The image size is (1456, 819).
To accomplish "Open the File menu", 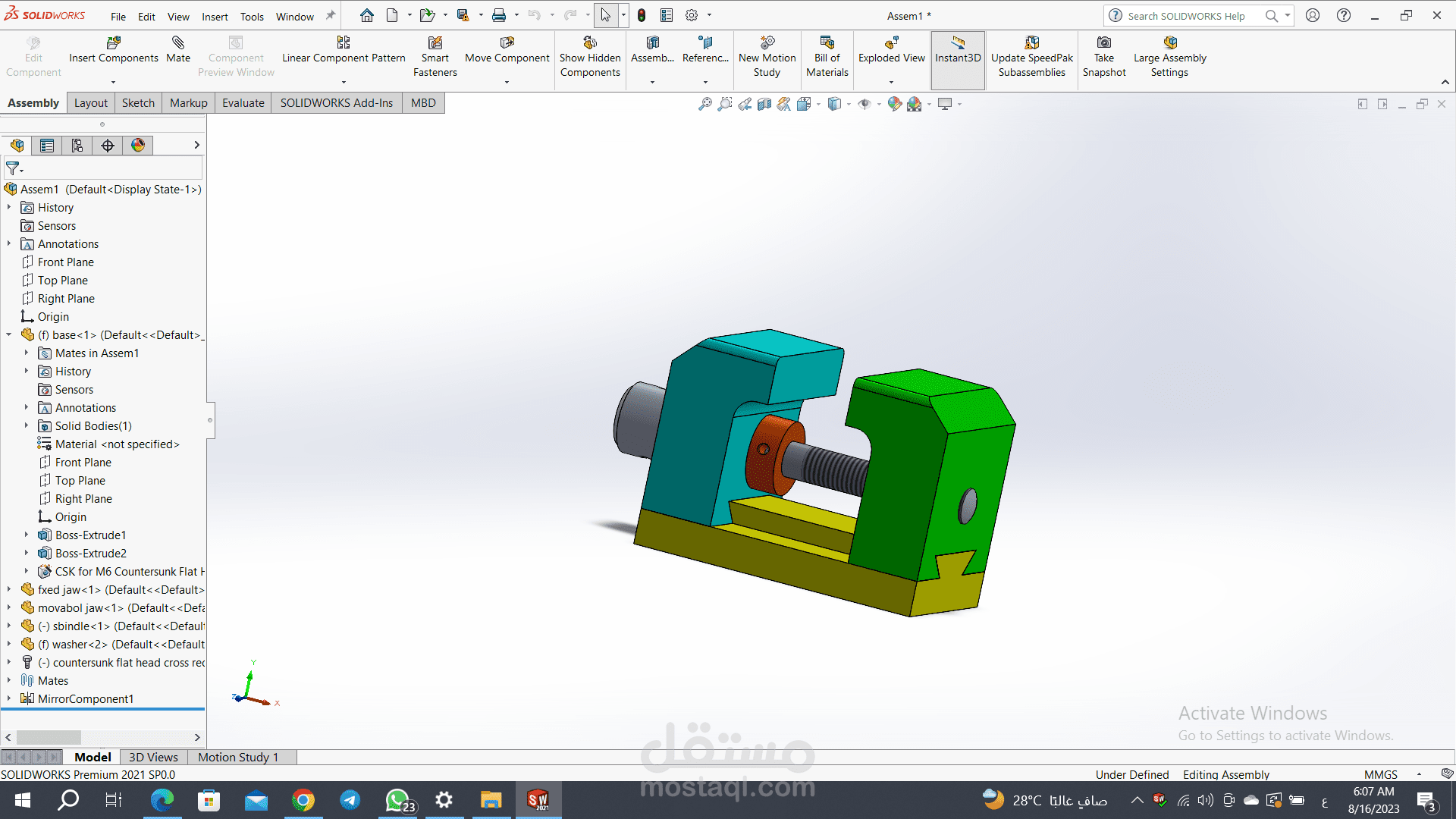I will coord(118,16).
